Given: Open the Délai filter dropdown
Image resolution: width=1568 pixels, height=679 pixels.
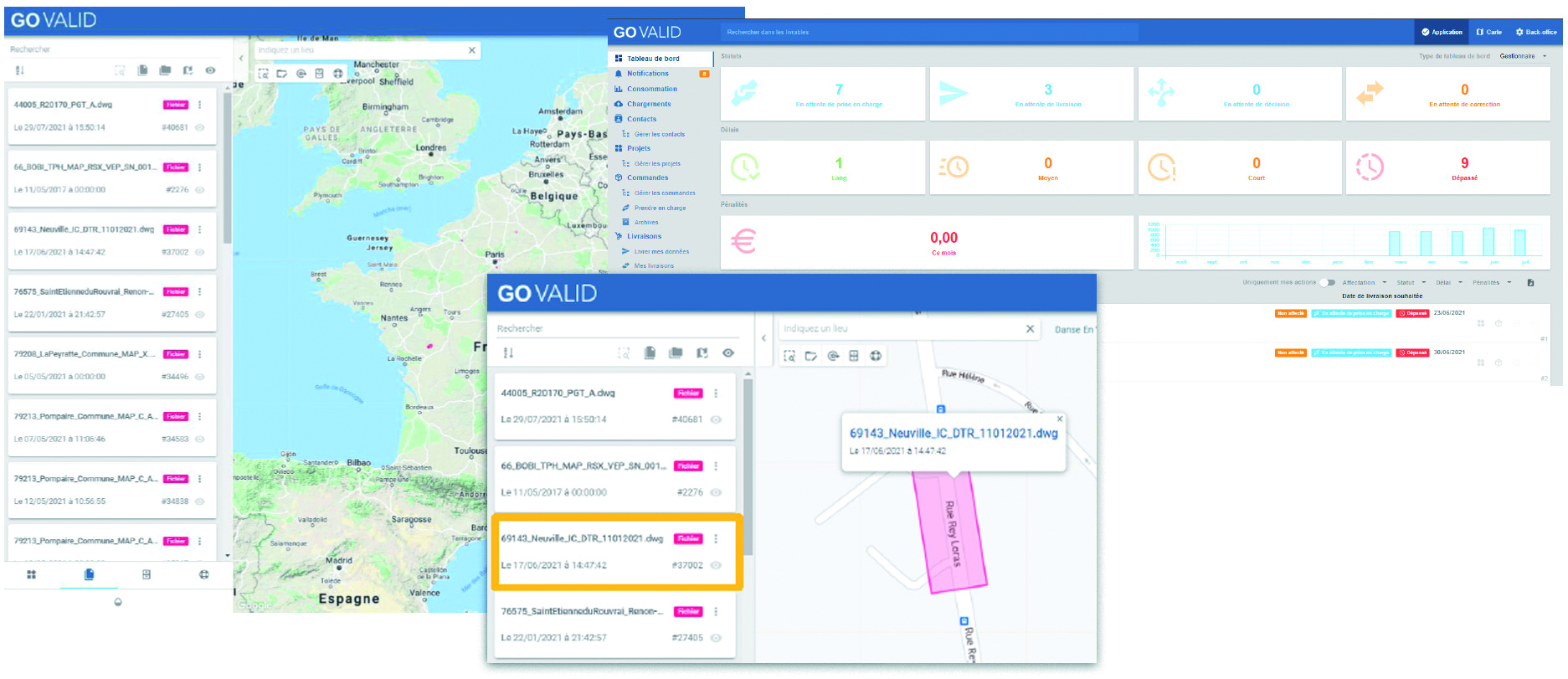Looking at the screenshot, I should tap(1448, 283).
